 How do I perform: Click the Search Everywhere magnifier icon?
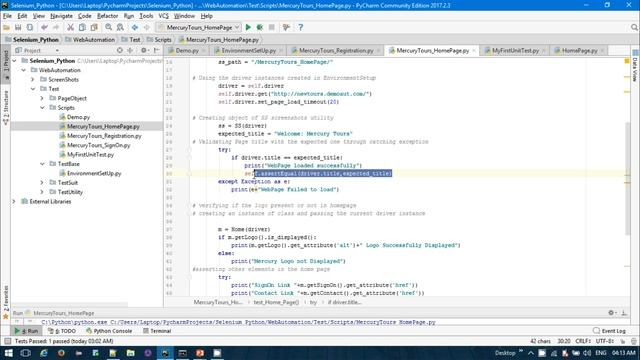tap(634, 27)
